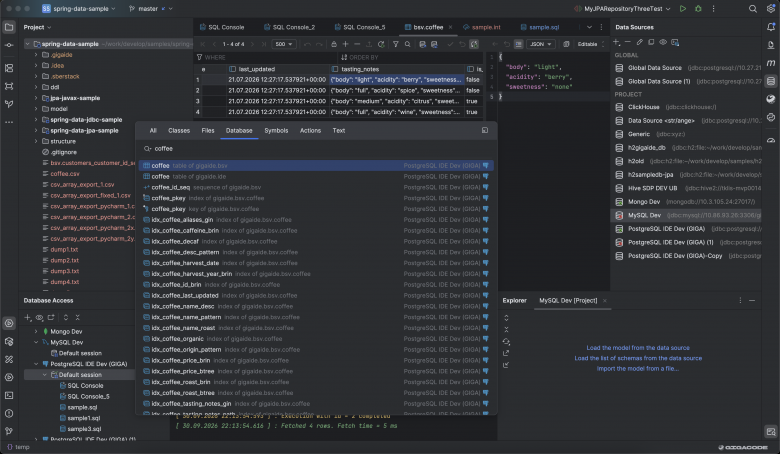This screenshot has height=454, width=780.
Task: Switch to the Files search tab
Action: [207, 130]
